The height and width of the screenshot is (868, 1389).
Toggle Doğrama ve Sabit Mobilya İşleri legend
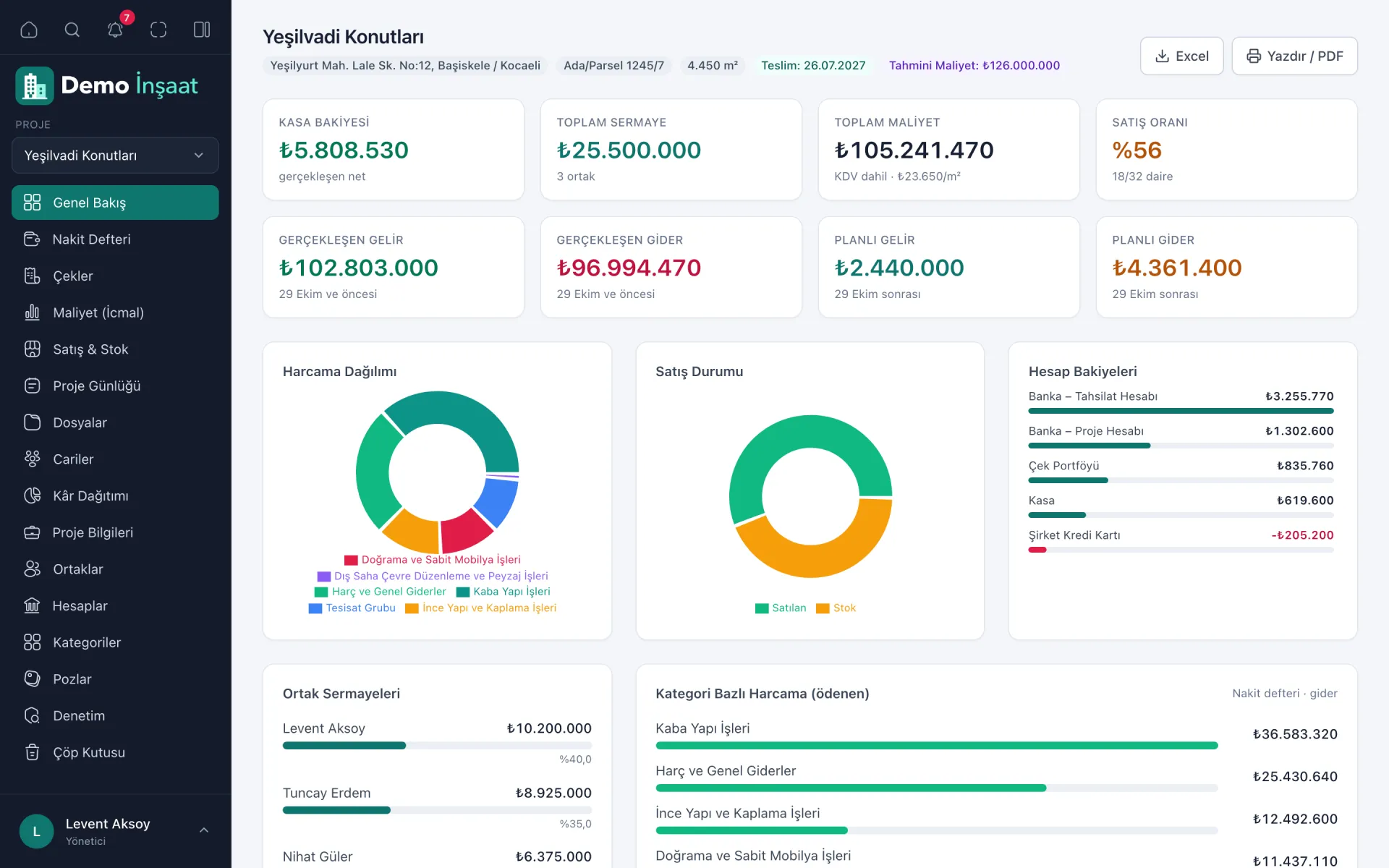[433, 560]
